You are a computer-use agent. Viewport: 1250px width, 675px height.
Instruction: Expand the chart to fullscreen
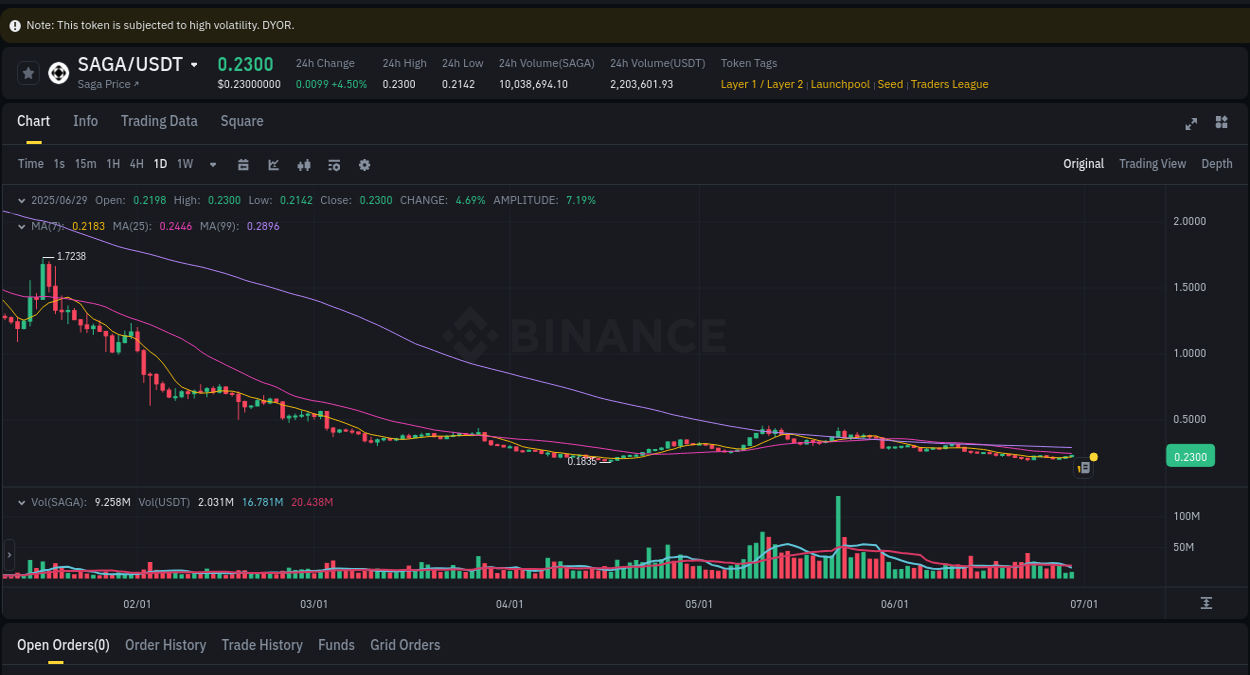(1191, 124)
